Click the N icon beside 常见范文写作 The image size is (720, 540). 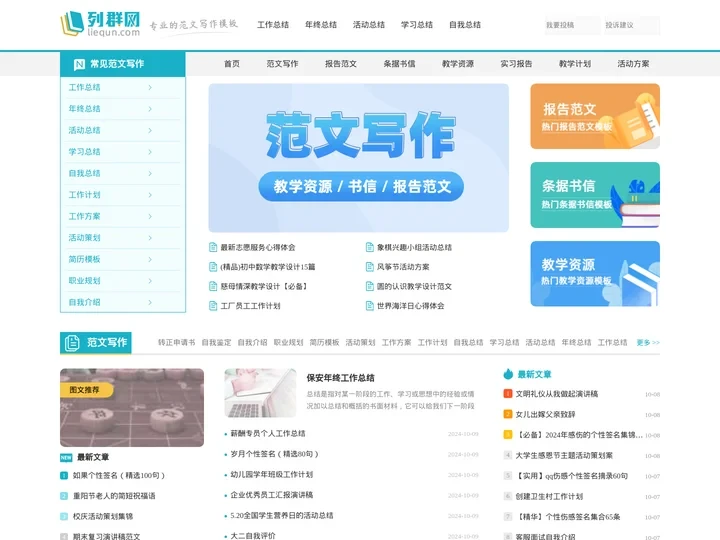(x=79, y=64)
